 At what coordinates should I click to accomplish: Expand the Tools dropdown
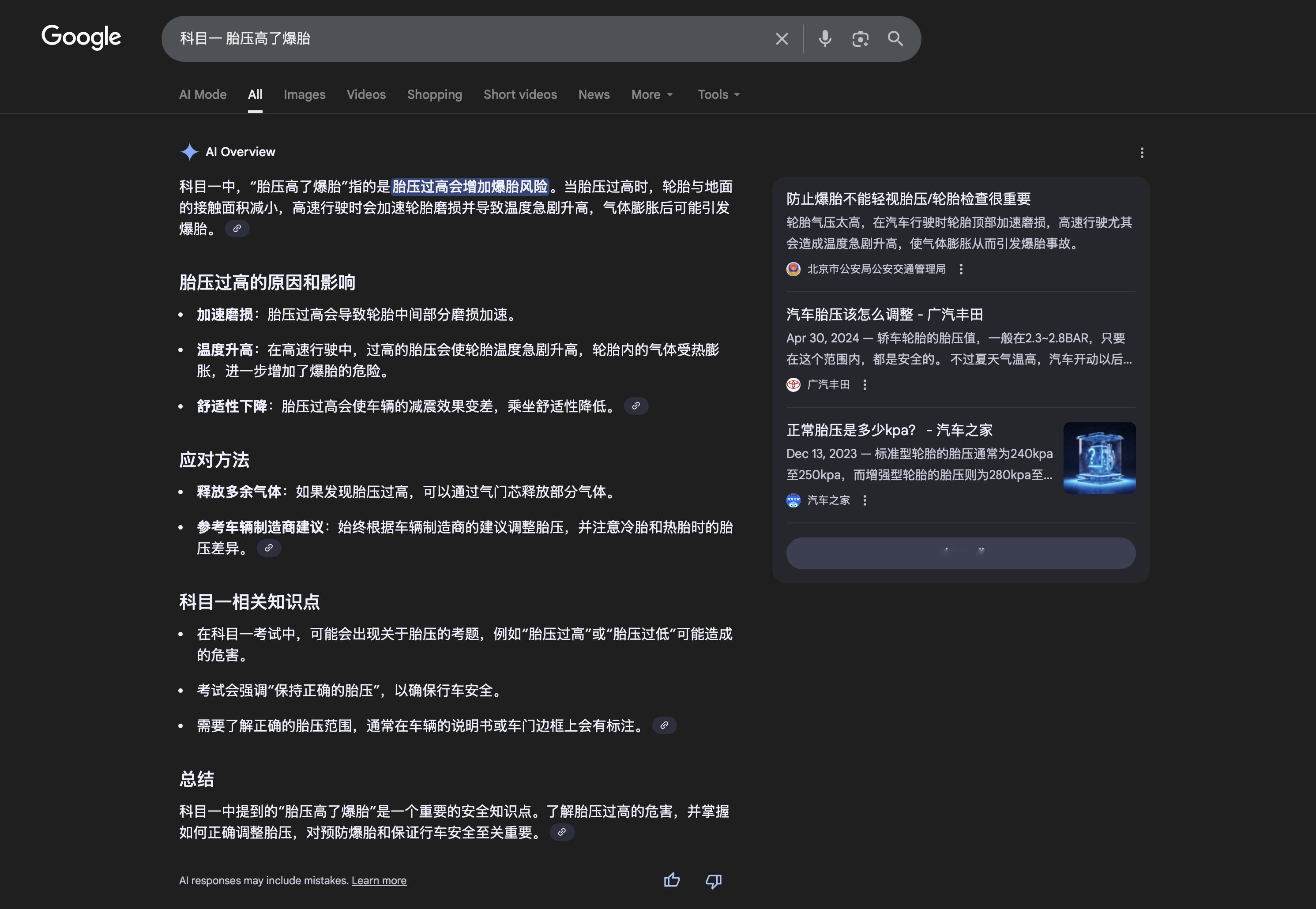[x=718, y=94]
